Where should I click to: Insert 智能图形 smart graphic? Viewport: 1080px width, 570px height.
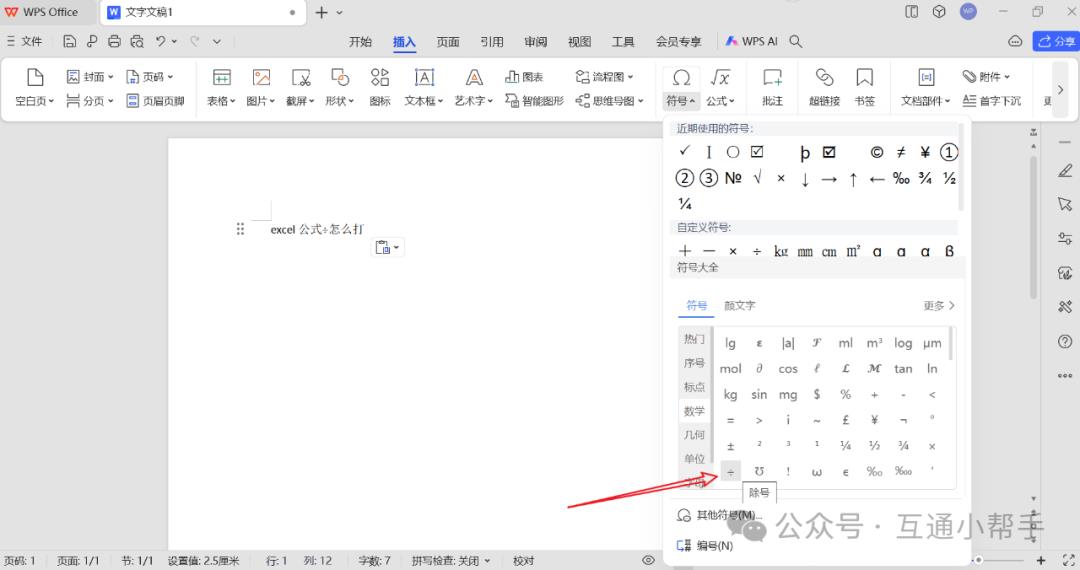click(x=534, y=101)
